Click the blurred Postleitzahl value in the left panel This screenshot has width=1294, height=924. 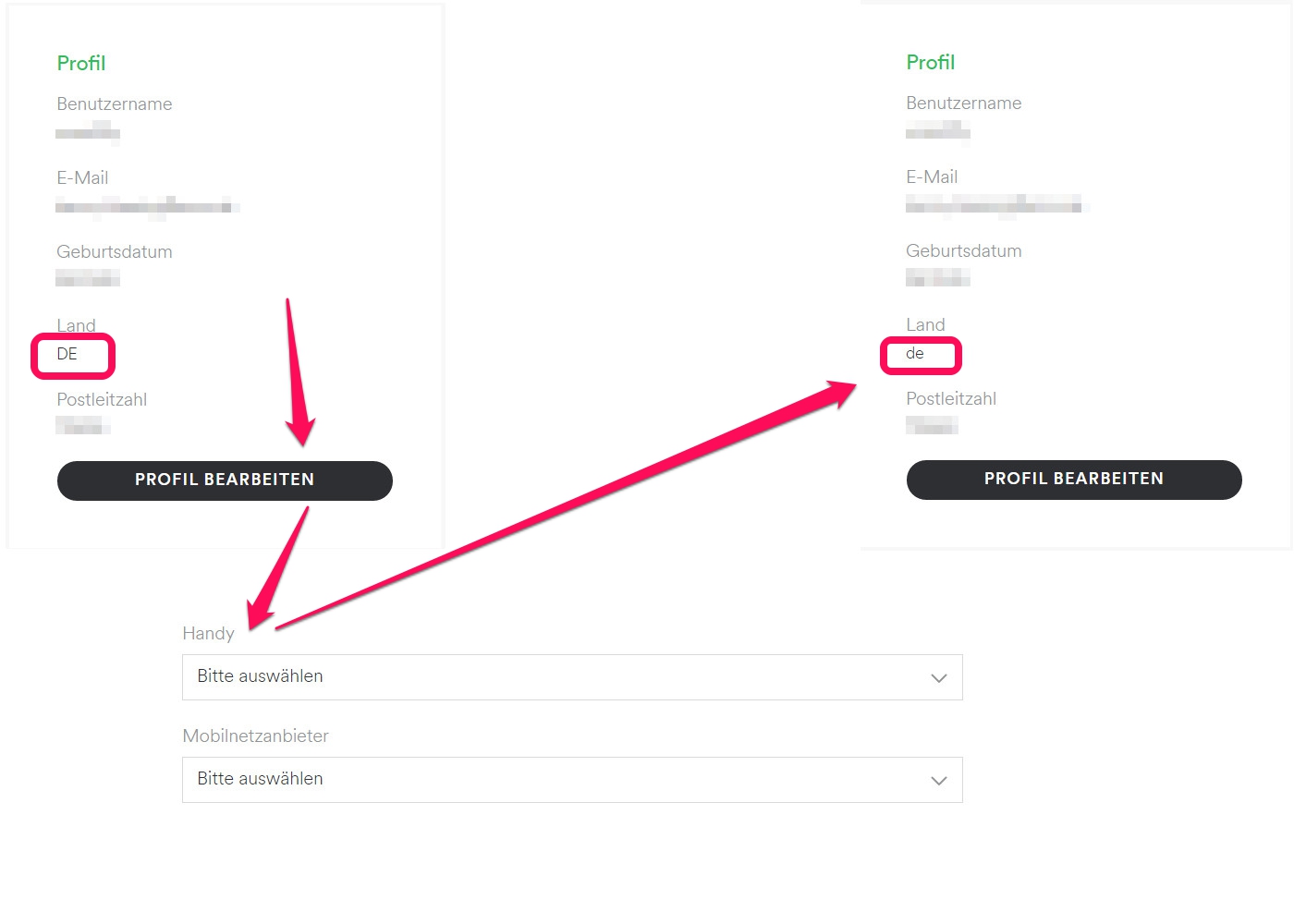tap(83, 425)
